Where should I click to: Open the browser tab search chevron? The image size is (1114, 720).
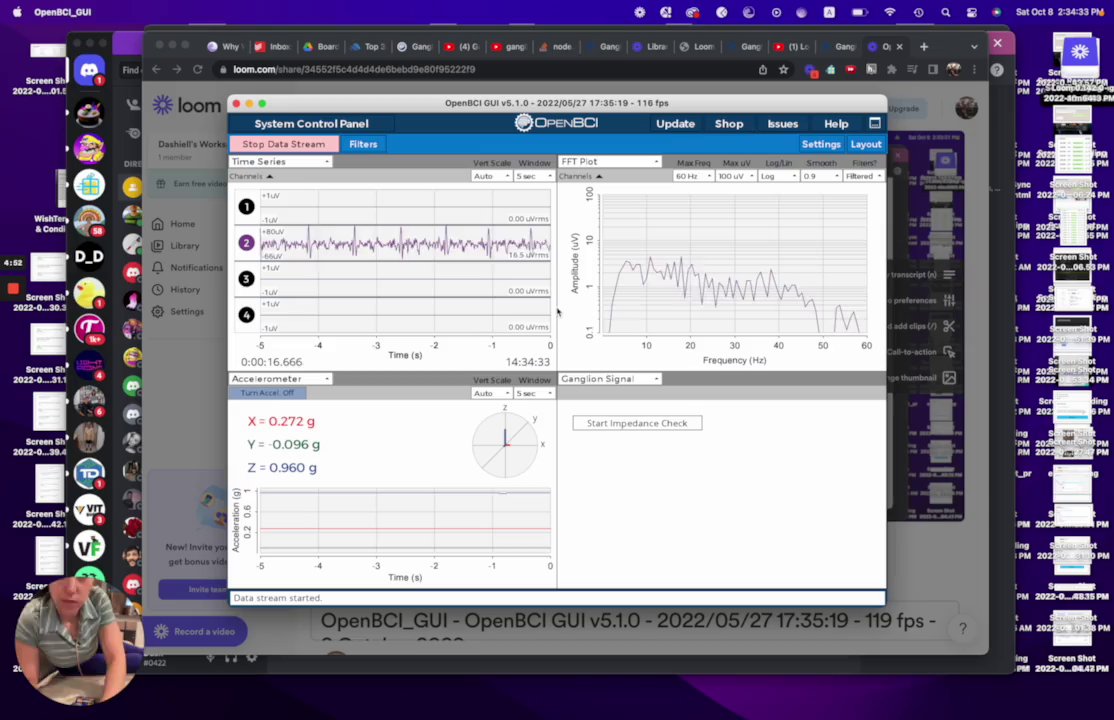974,46
